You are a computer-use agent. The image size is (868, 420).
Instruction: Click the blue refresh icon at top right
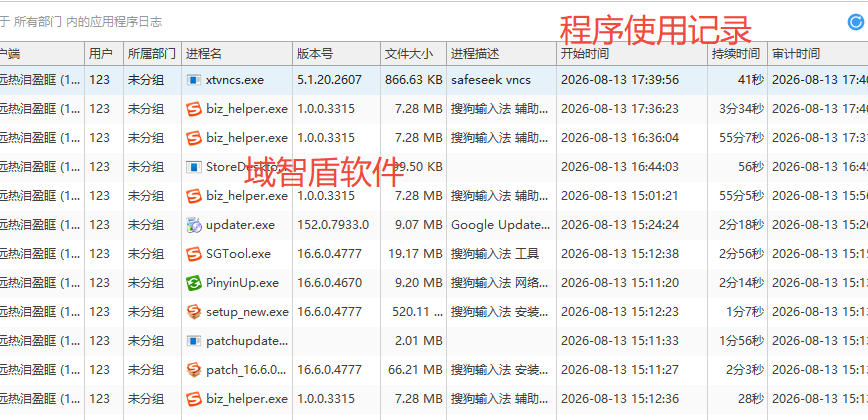click(x=855, y=22)
